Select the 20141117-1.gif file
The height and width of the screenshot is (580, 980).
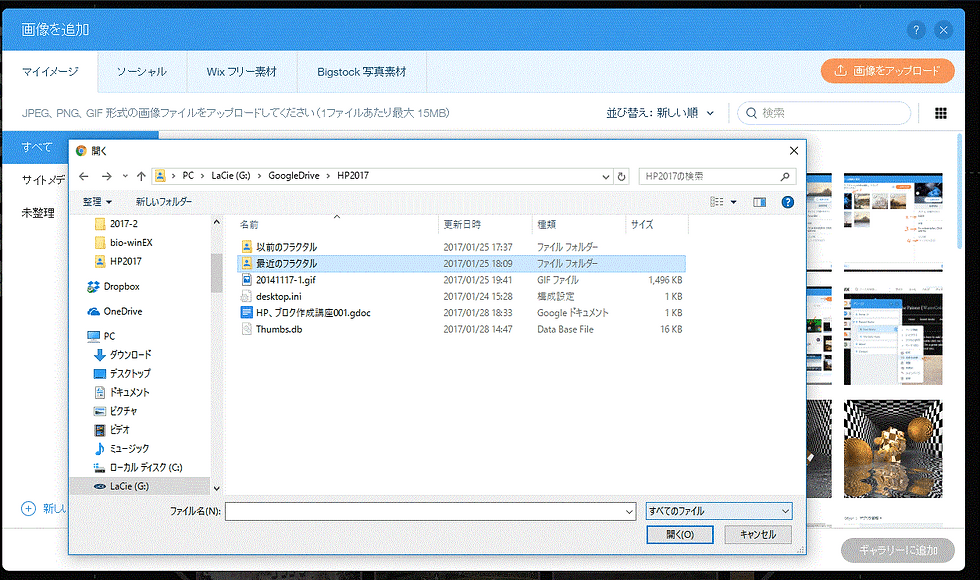461,280
